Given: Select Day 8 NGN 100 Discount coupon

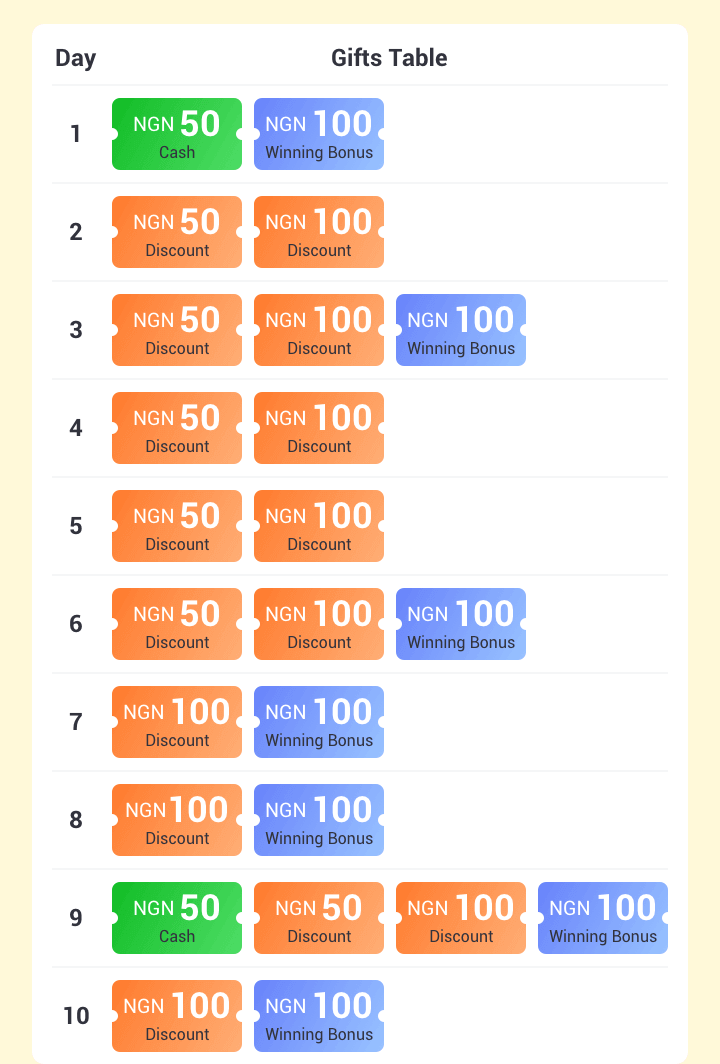Looking at the screenshot, I should point(177,820).
